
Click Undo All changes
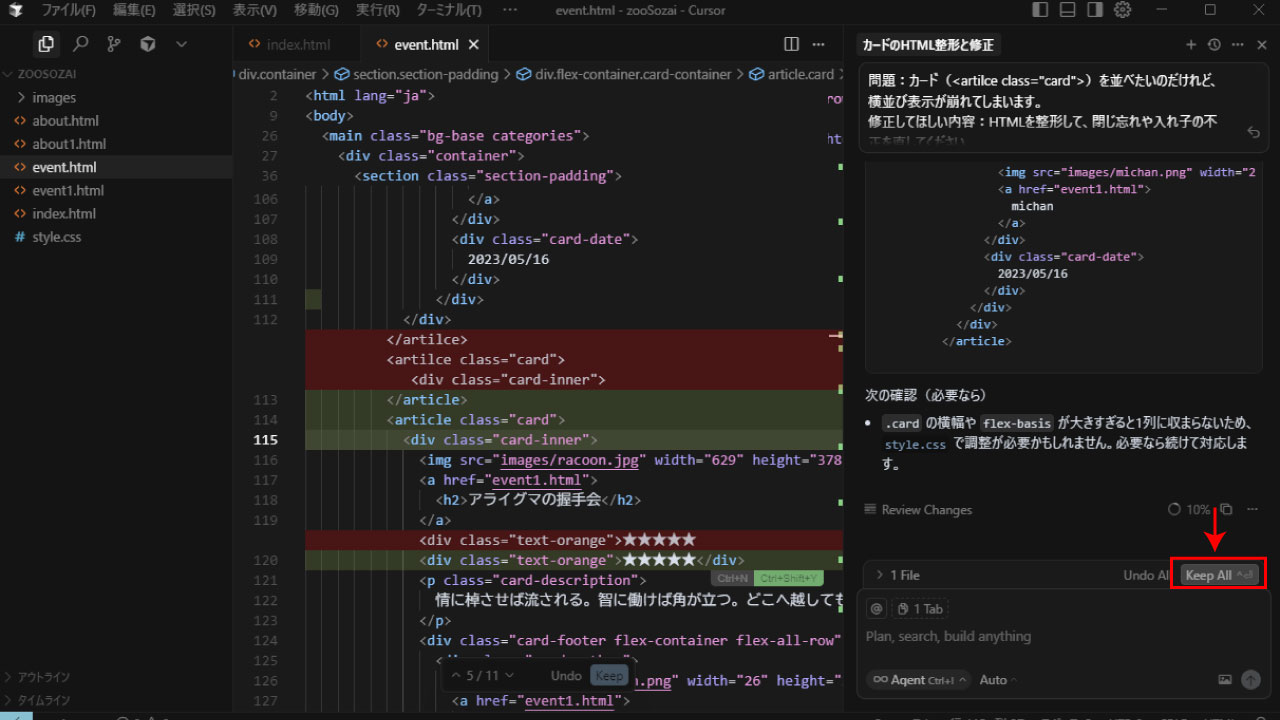(x=1147, y=575)
